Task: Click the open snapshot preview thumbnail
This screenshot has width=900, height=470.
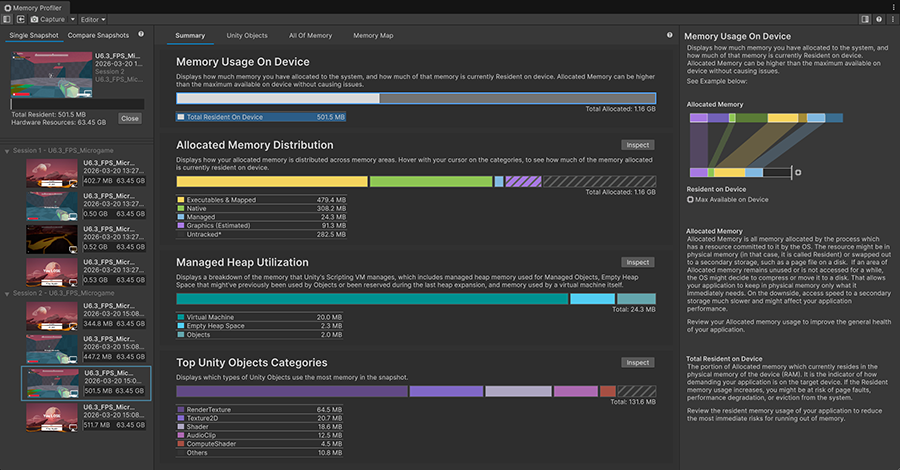Action: click(52, 74)
